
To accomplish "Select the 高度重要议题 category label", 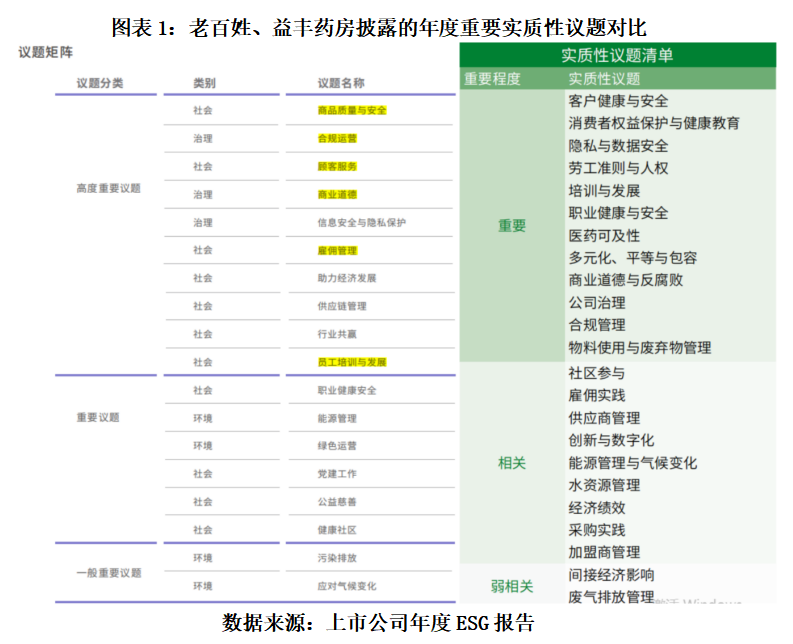I will 108,189.
